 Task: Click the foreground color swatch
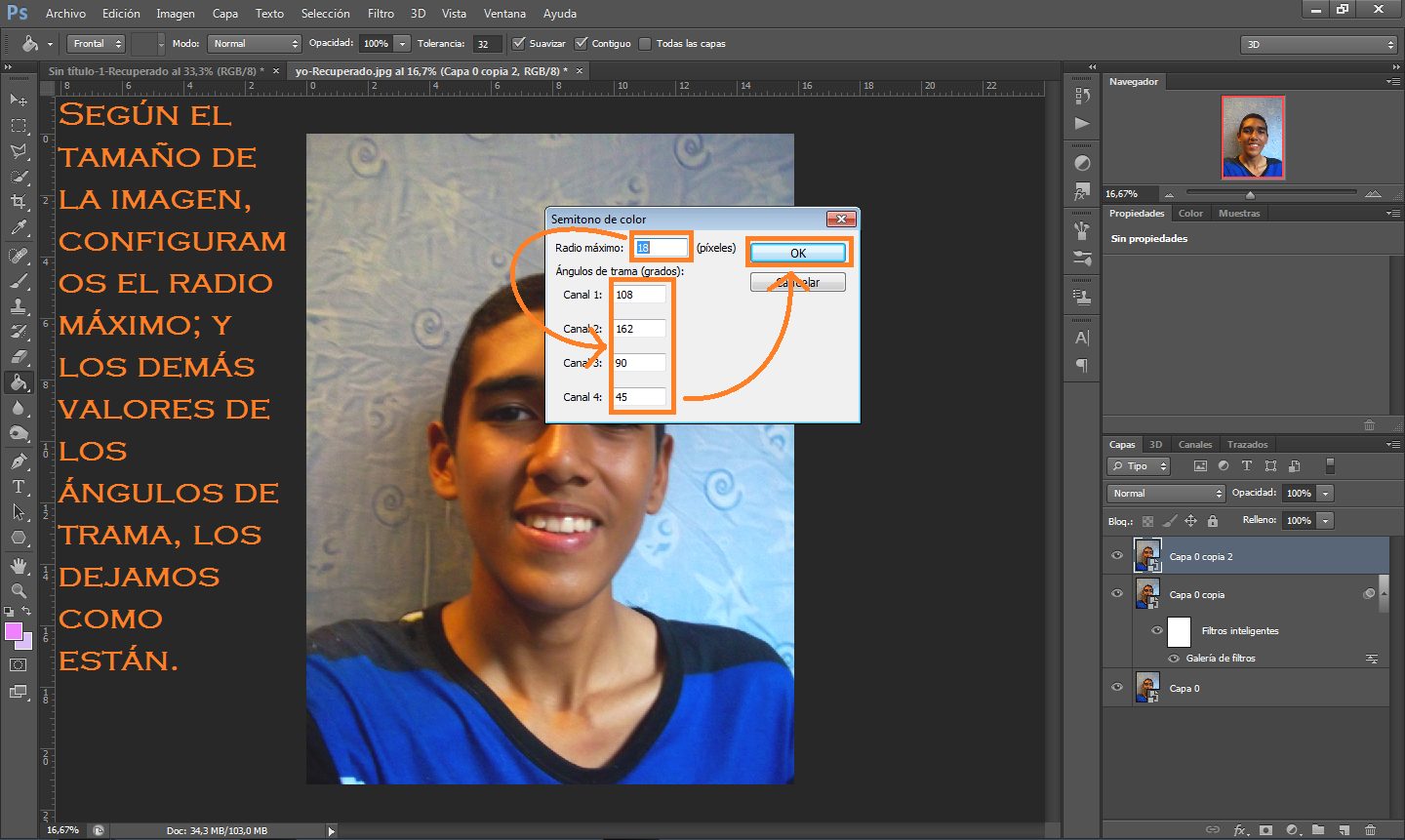click(x=14, y=632)
